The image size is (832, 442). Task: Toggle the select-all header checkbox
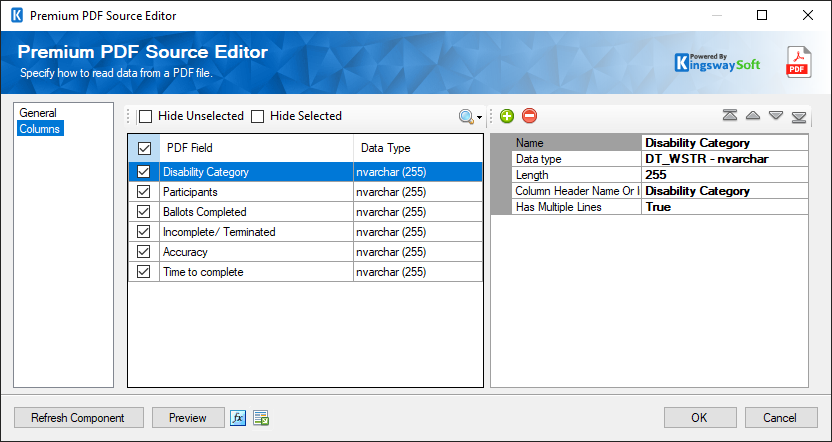pyautogui.click(x=144, y=148)
